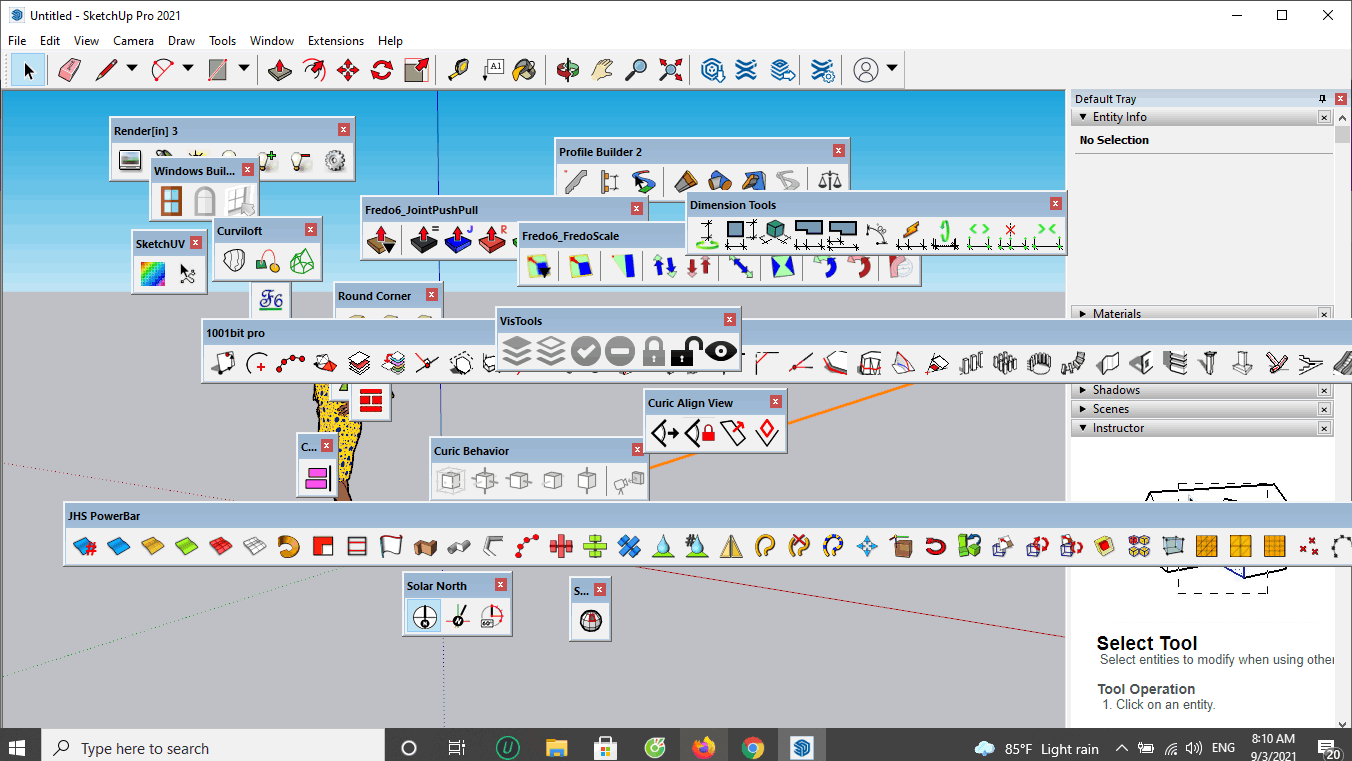Close the Dimension Tools toolbar
The image size is (1352, 761).
[1055, 204]
